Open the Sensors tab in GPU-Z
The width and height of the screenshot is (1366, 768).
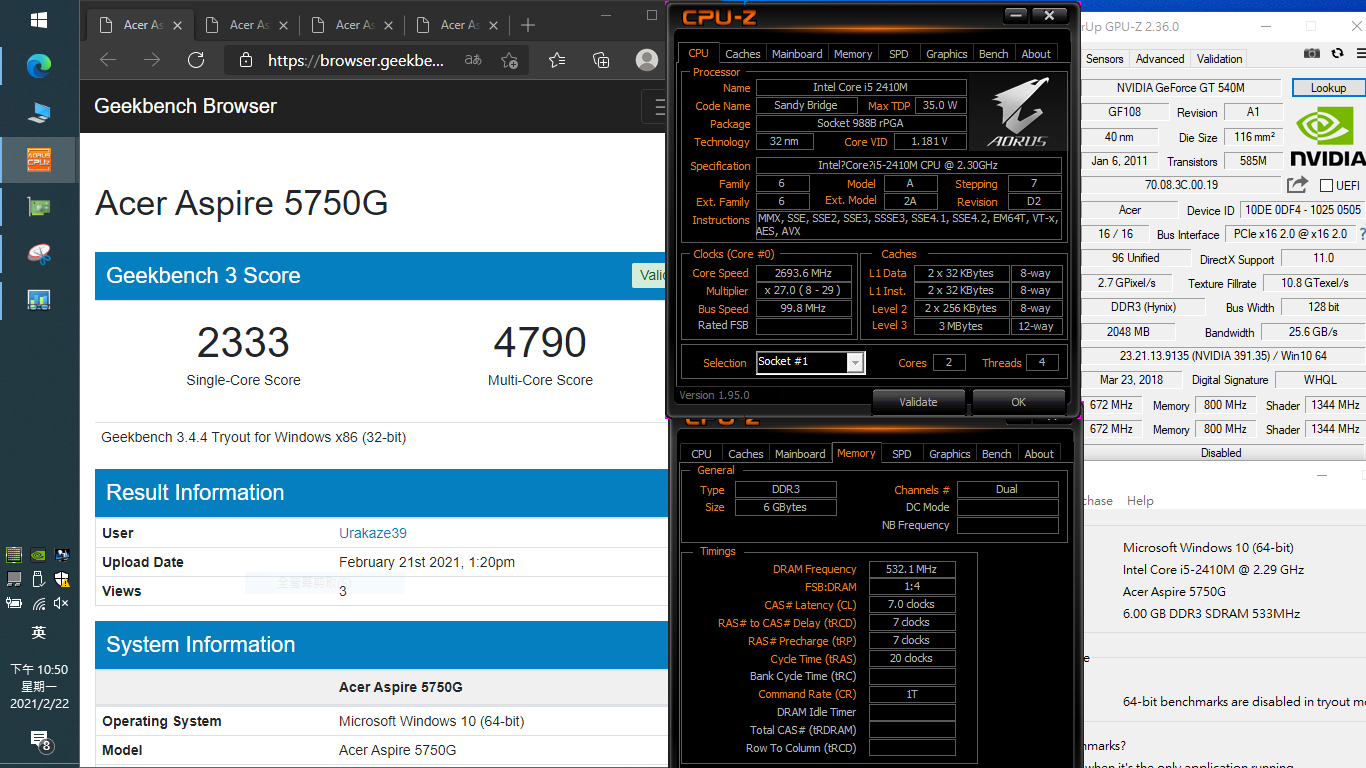pyautogui.click(x=1105, y=59)
